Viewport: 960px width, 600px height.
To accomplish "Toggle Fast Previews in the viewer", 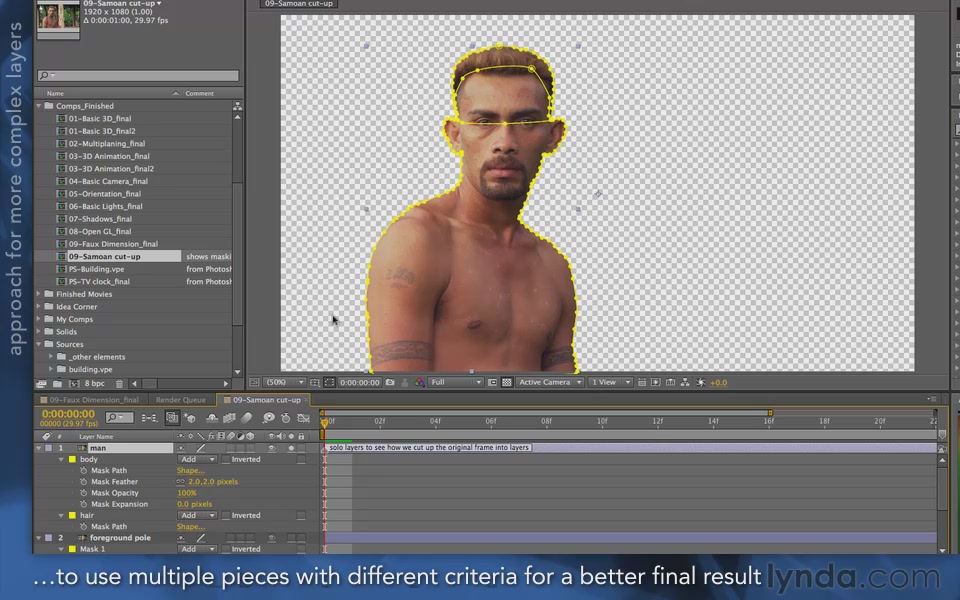I will click(656, 383).
